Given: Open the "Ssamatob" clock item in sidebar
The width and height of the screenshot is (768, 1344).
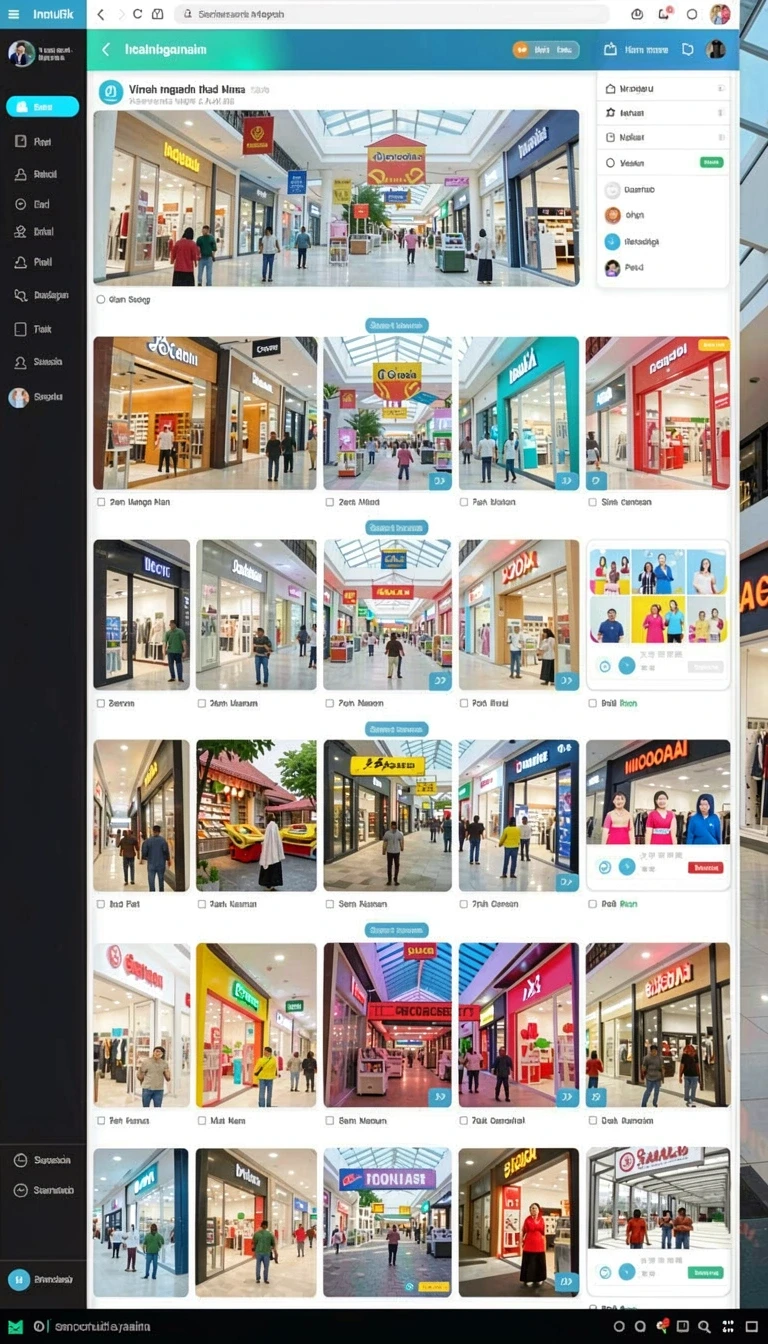Looking at the screenshot, I should 43,1190.
